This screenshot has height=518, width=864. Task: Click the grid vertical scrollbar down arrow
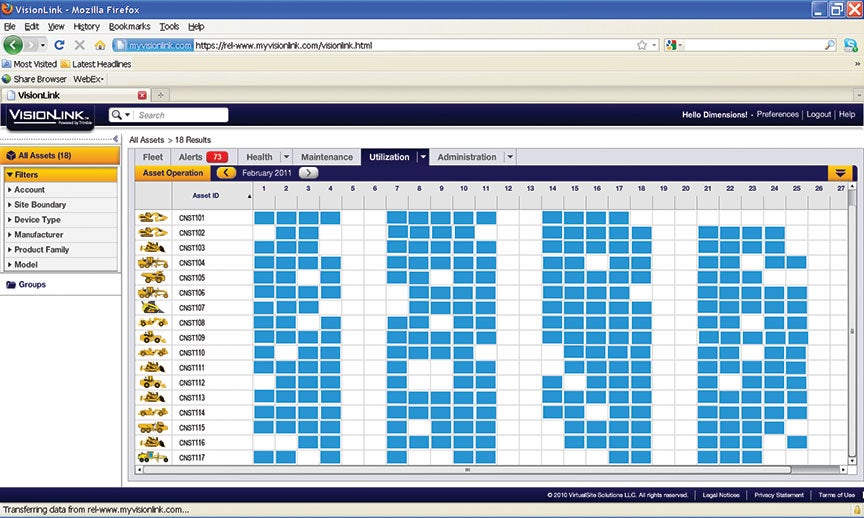852,461
